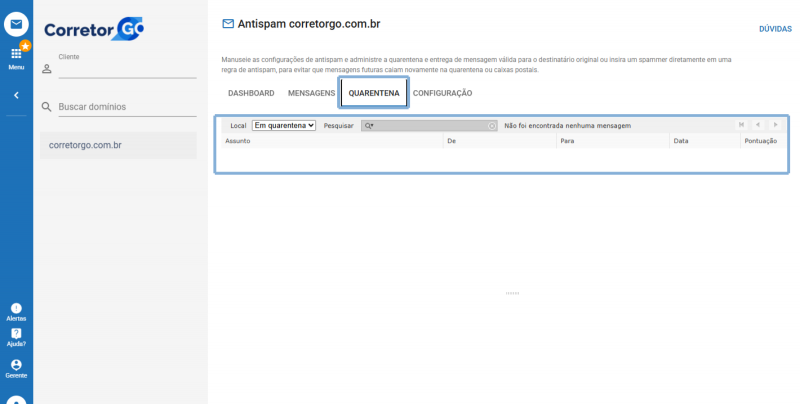Click the CorretorGO logo
Screen dimensions: 800x404
click(x=94, y=29)
